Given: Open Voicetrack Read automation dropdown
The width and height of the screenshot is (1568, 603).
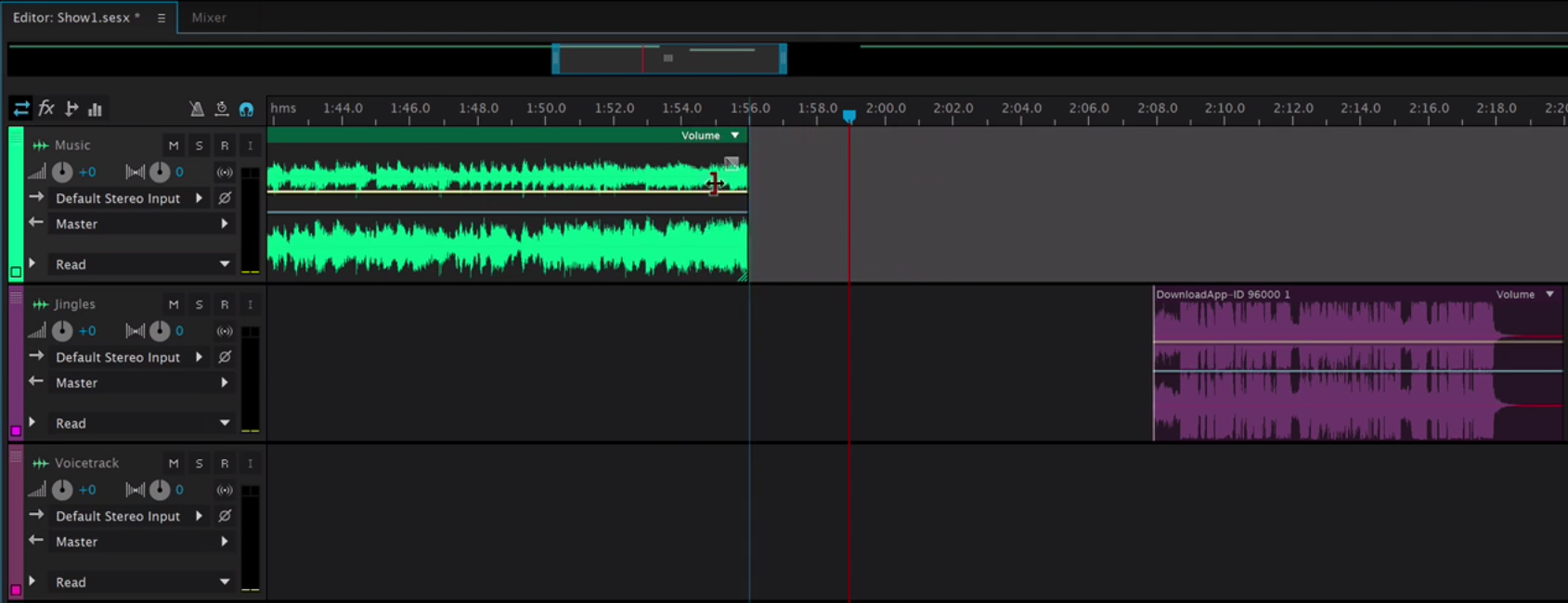Looking at the screenshot, I should click(141, 582).
